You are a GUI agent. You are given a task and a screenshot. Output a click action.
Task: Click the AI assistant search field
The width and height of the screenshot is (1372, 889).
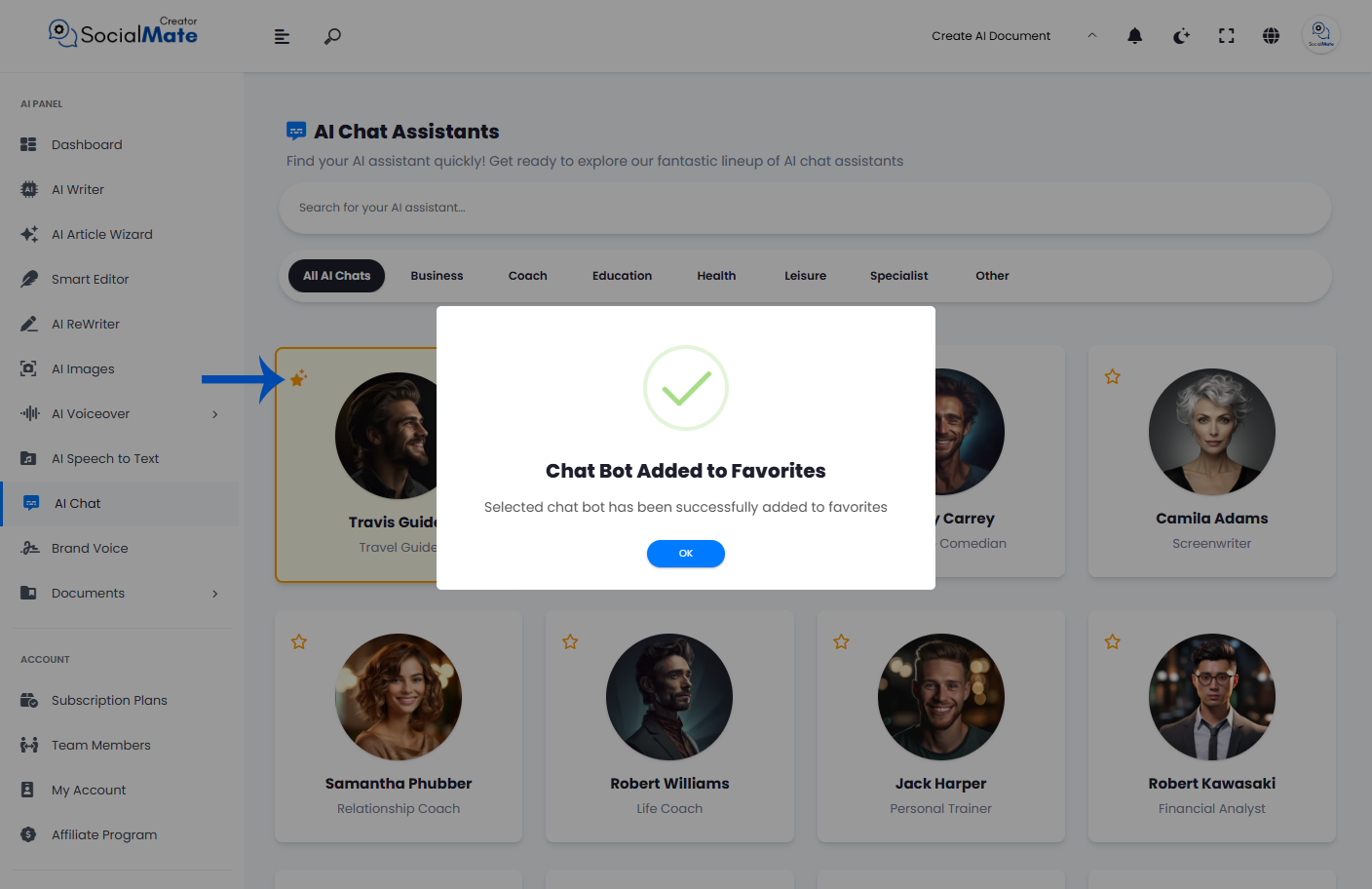pyautogui.click(x=805, y=208)
